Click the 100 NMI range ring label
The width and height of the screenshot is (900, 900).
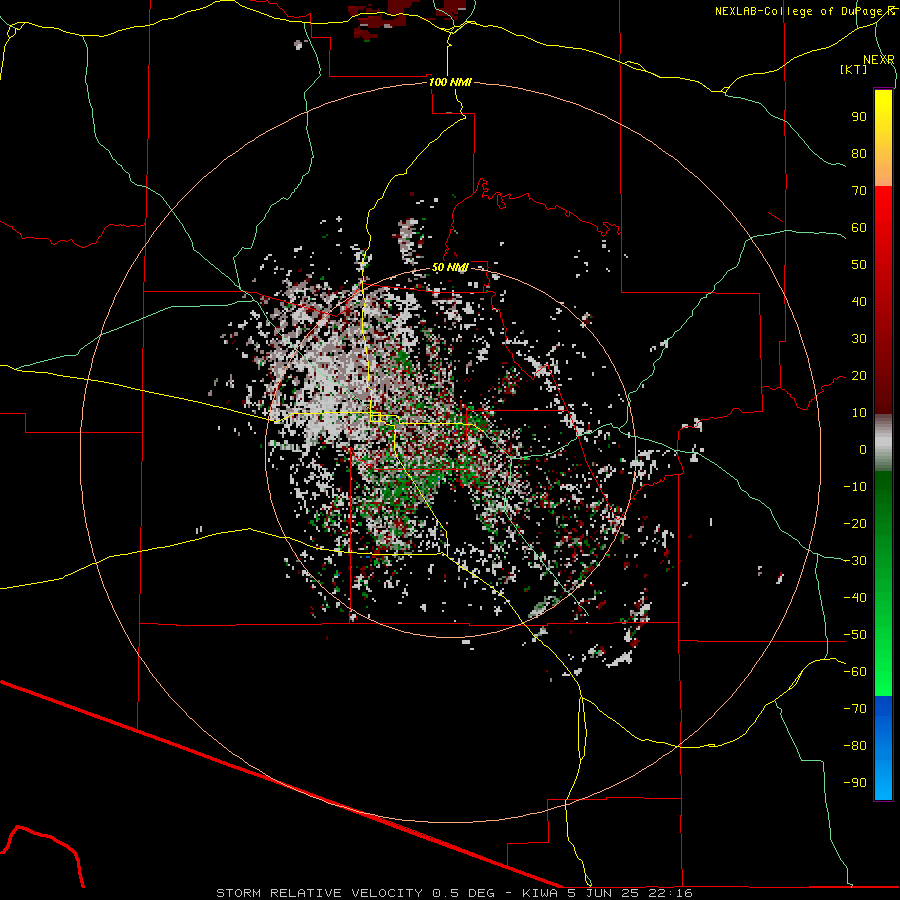(450, 82)
